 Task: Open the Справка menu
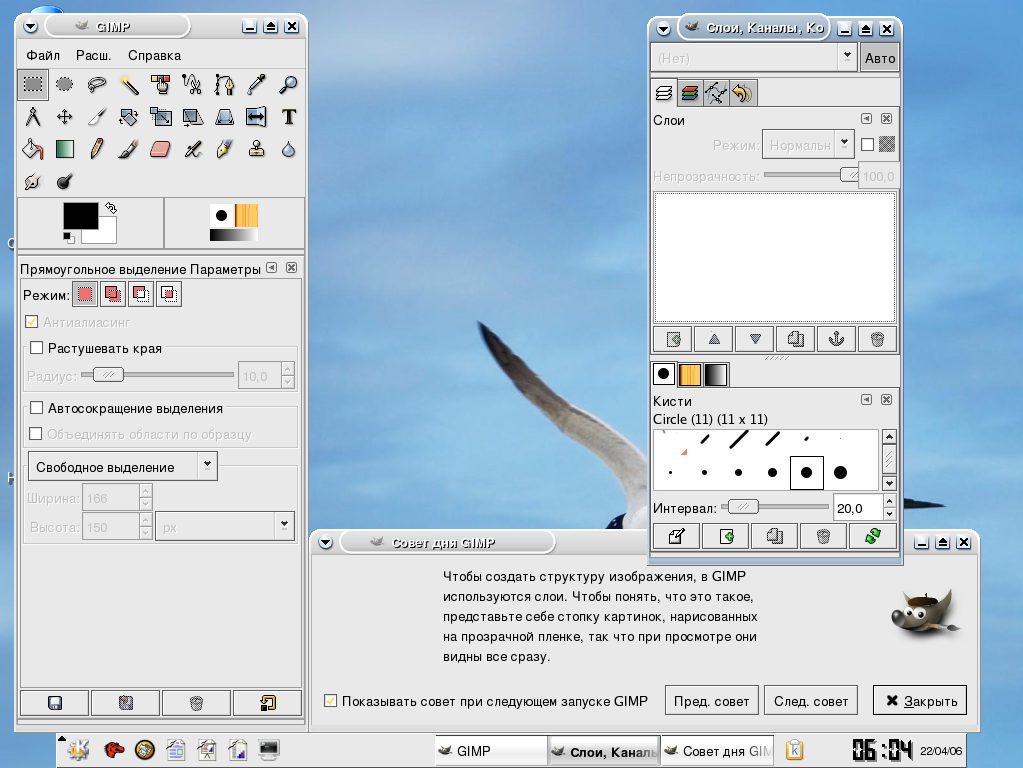click(155, 55)
